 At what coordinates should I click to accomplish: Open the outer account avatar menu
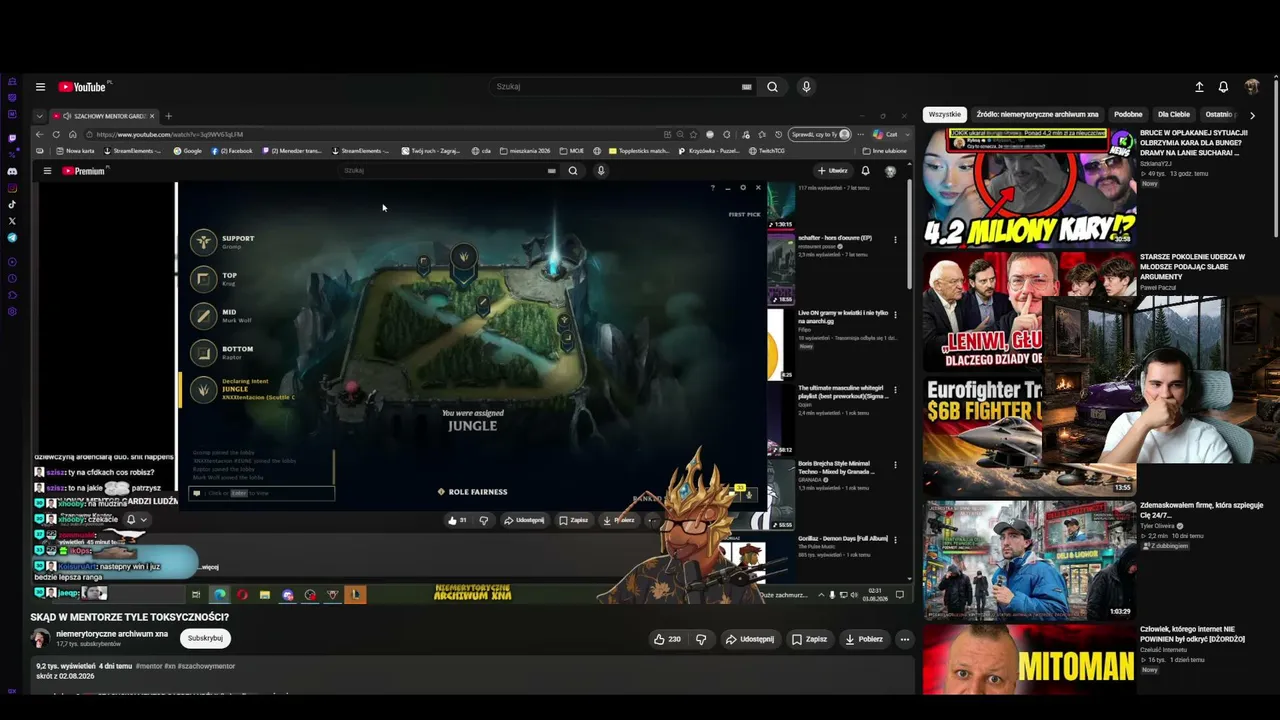[x=1252, y=87]
